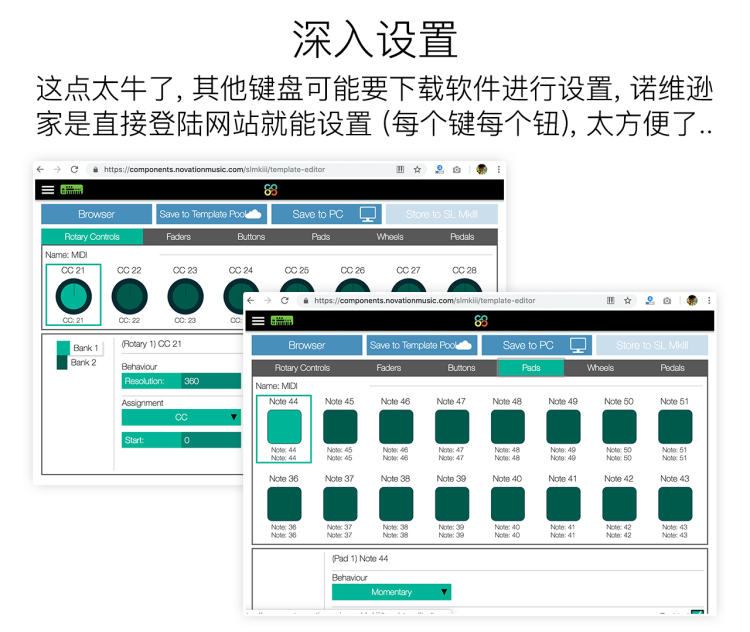
Task: Open hamburger menu in the back Novation window
Action: click(x=48, y=190)
